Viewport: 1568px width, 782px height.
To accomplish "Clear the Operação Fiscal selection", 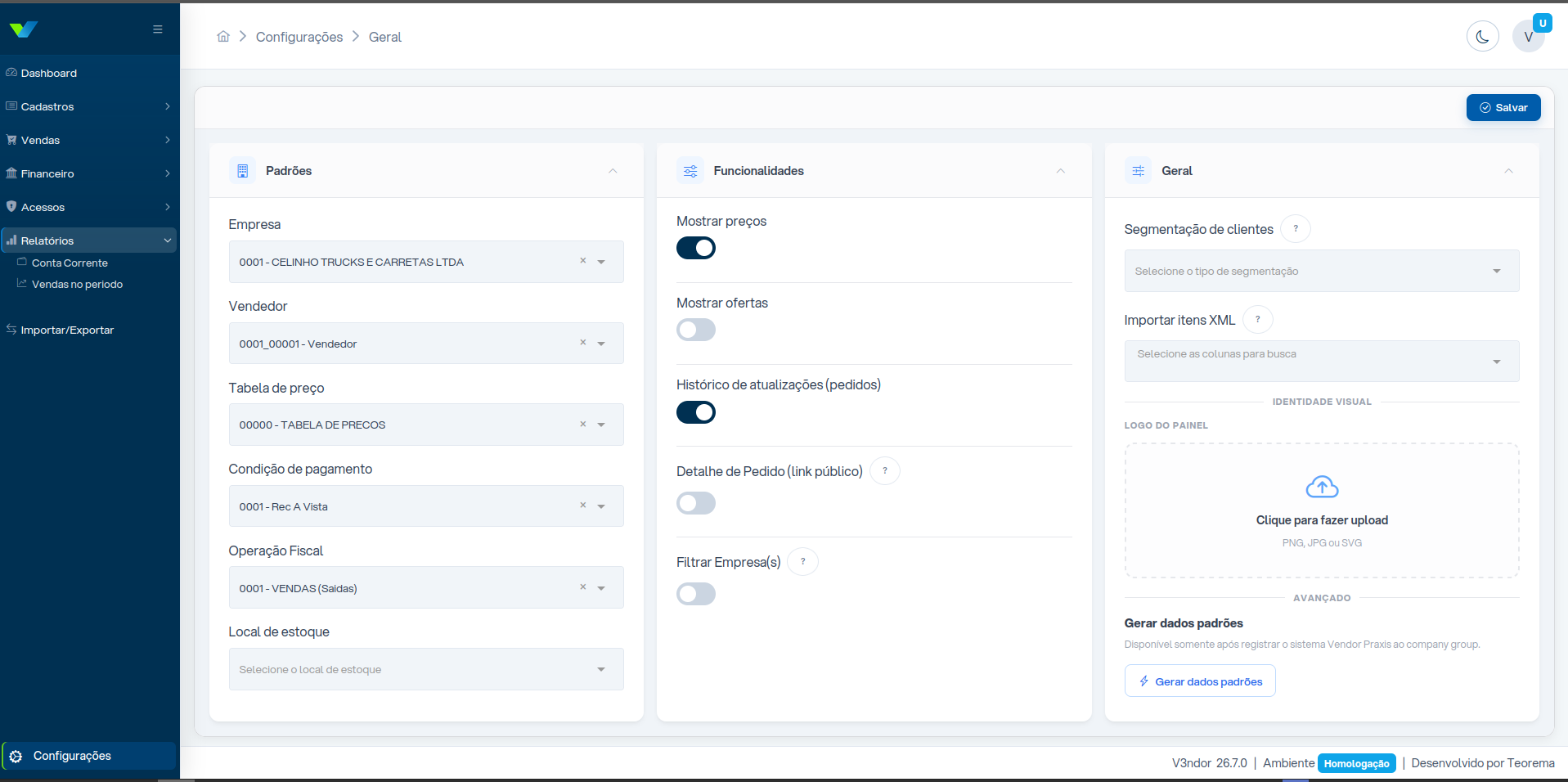I will pos(583,587).
